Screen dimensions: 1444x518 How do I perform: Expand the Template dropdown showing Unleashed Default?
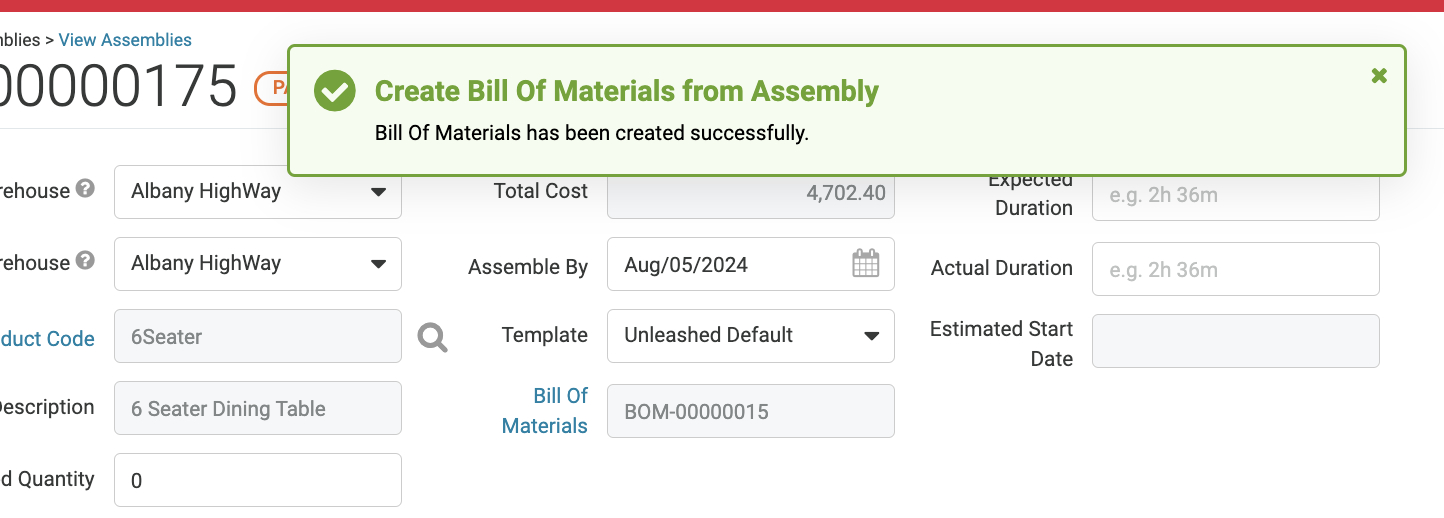pos(750,336)
